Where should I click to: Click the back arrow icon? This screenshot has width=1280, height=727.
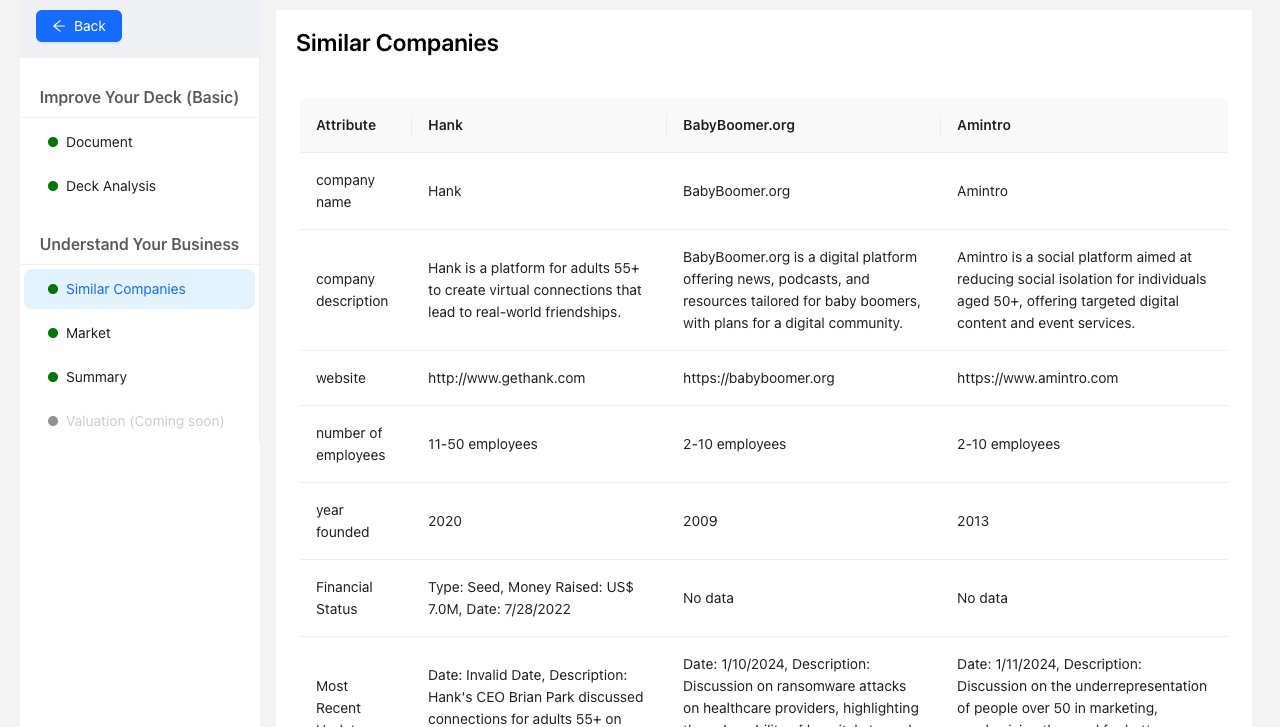click(x=59, y=26)
